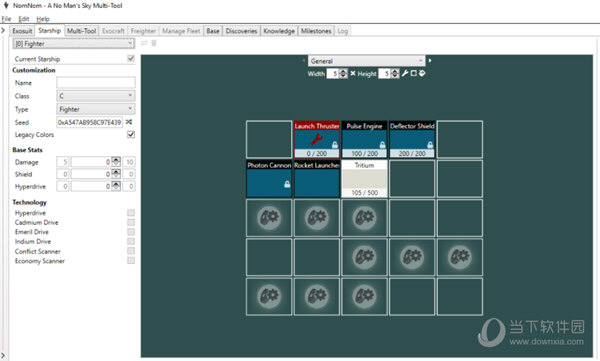This screenshot has height=361, width=600.
Task: Enable the Indium Drive checkbox
Action: [131, 241]
